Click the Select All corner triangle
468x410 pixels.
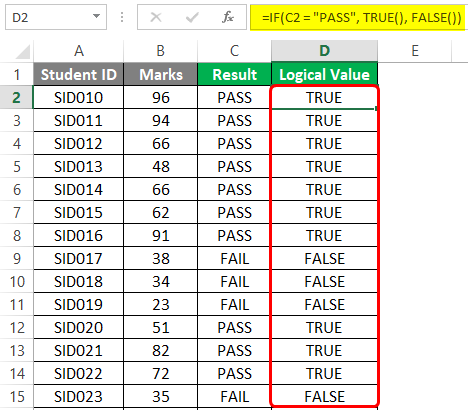22,52
